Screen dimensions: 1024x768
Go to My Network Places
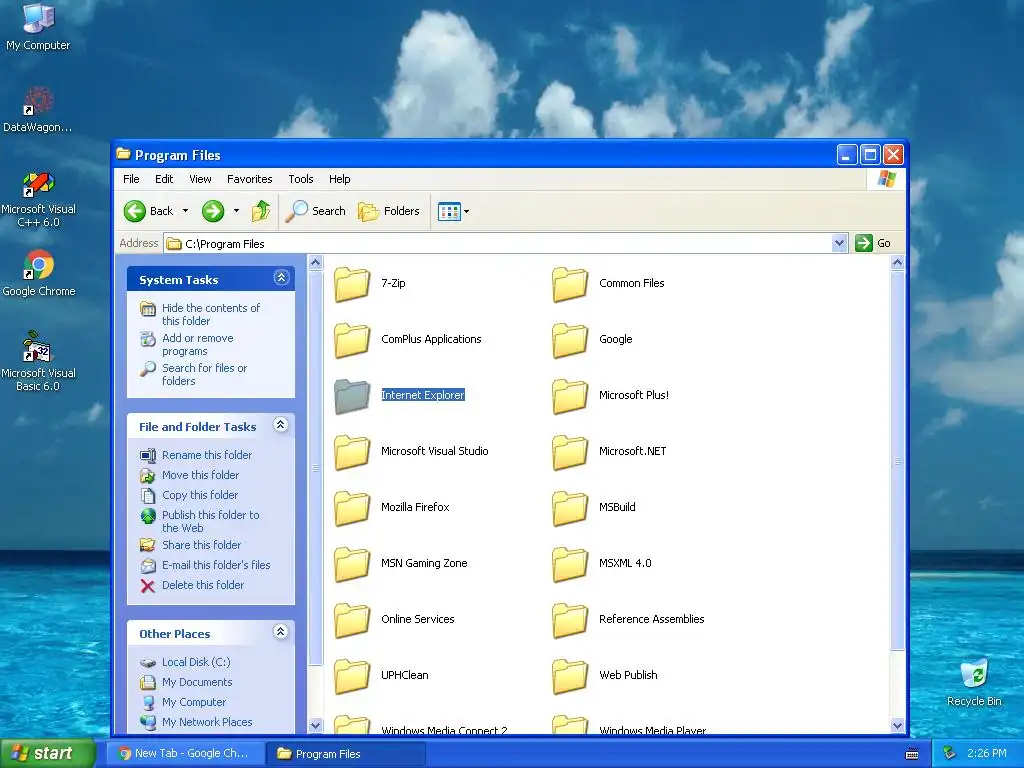(x=206, y=722)
